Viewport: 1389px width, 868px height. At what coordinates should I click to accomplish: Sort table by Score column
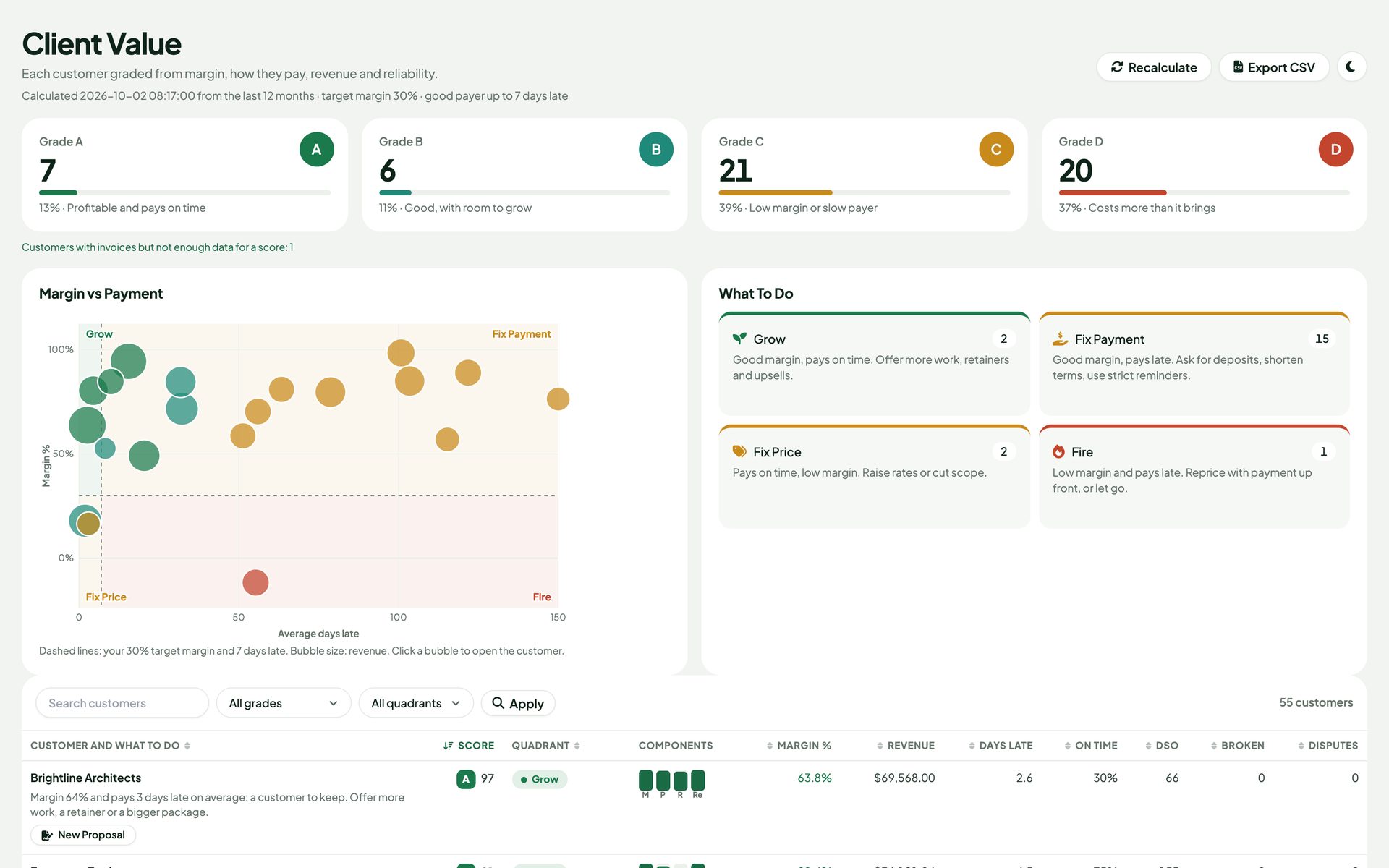pyautogui.click(x=469, y=745)
